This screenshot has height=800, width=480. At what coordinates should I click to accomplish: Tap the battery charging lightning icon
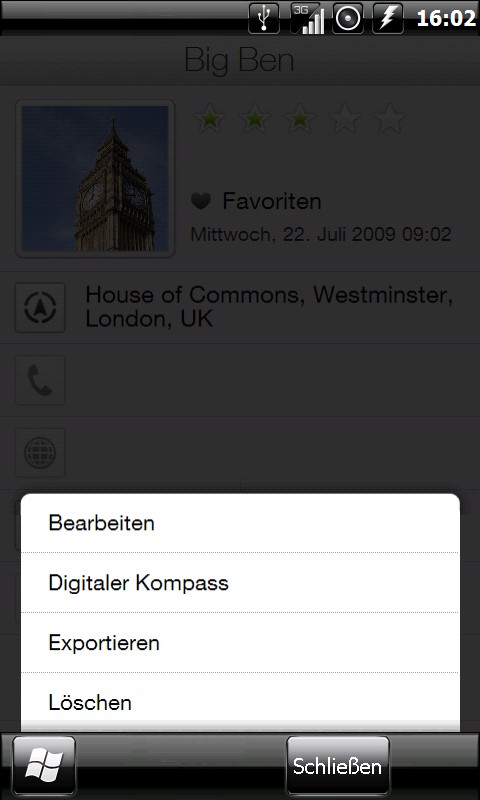[x=388, y=18]
